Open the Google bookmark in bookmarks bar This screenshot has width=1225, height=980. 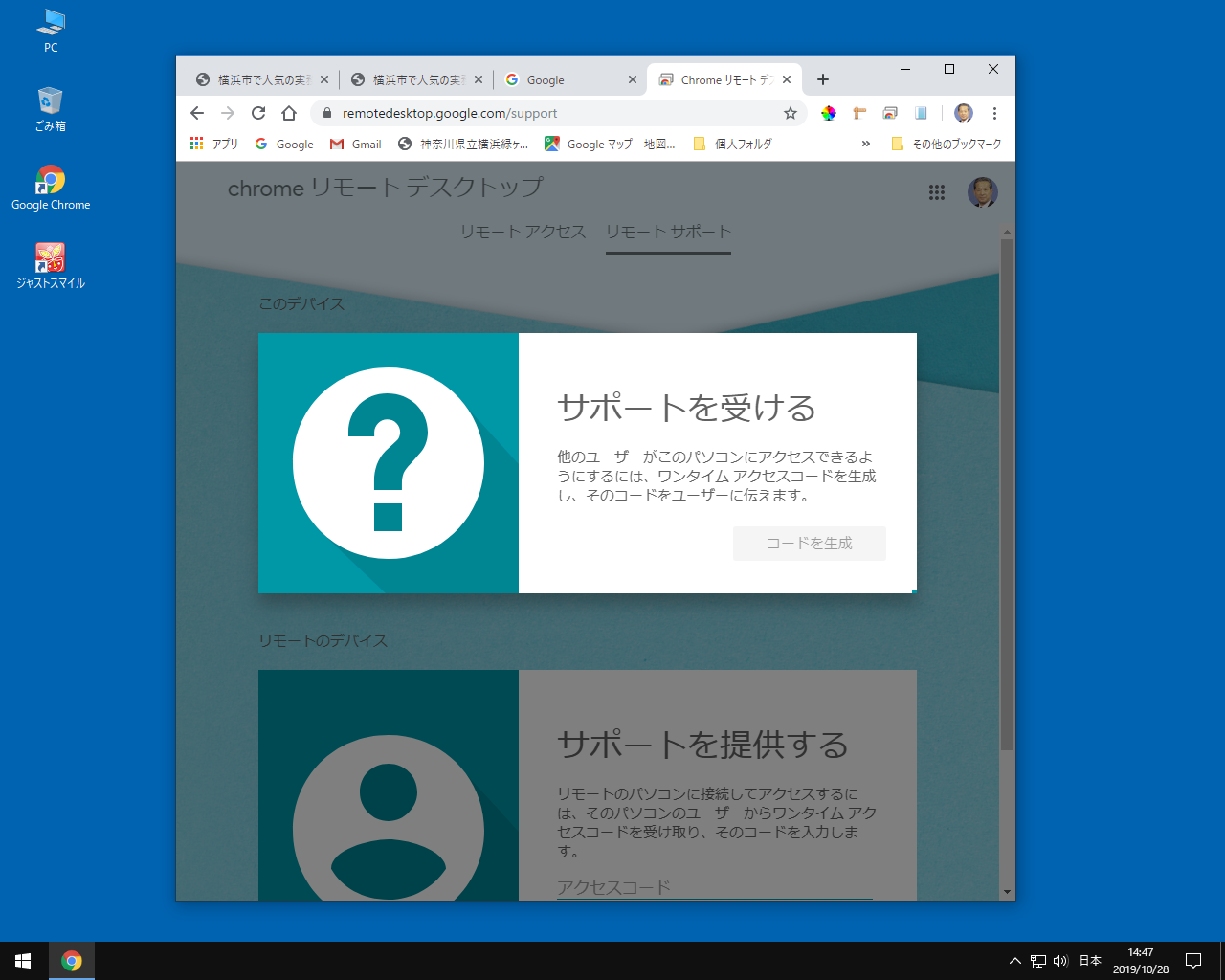click(x=284, y=144)
